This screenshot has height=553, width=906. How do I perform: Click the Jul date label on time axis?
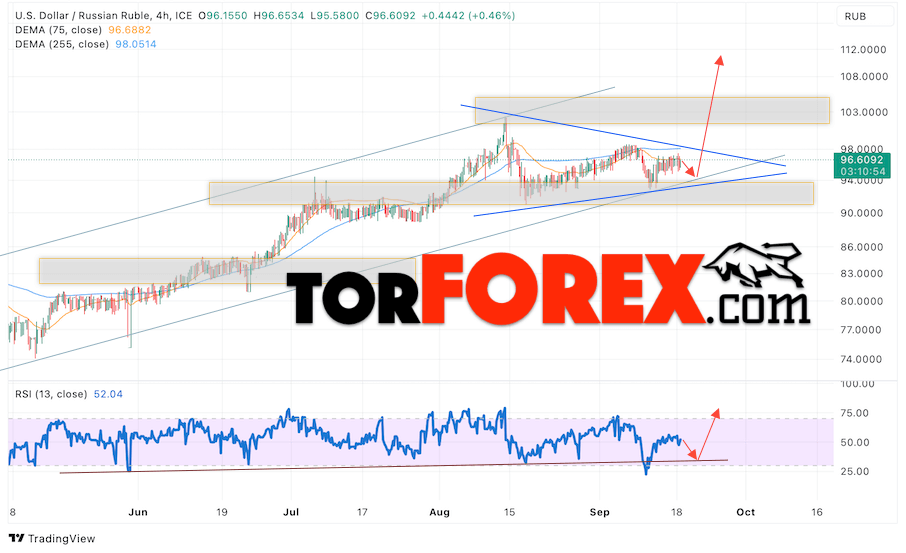click(x=291, y=512)
